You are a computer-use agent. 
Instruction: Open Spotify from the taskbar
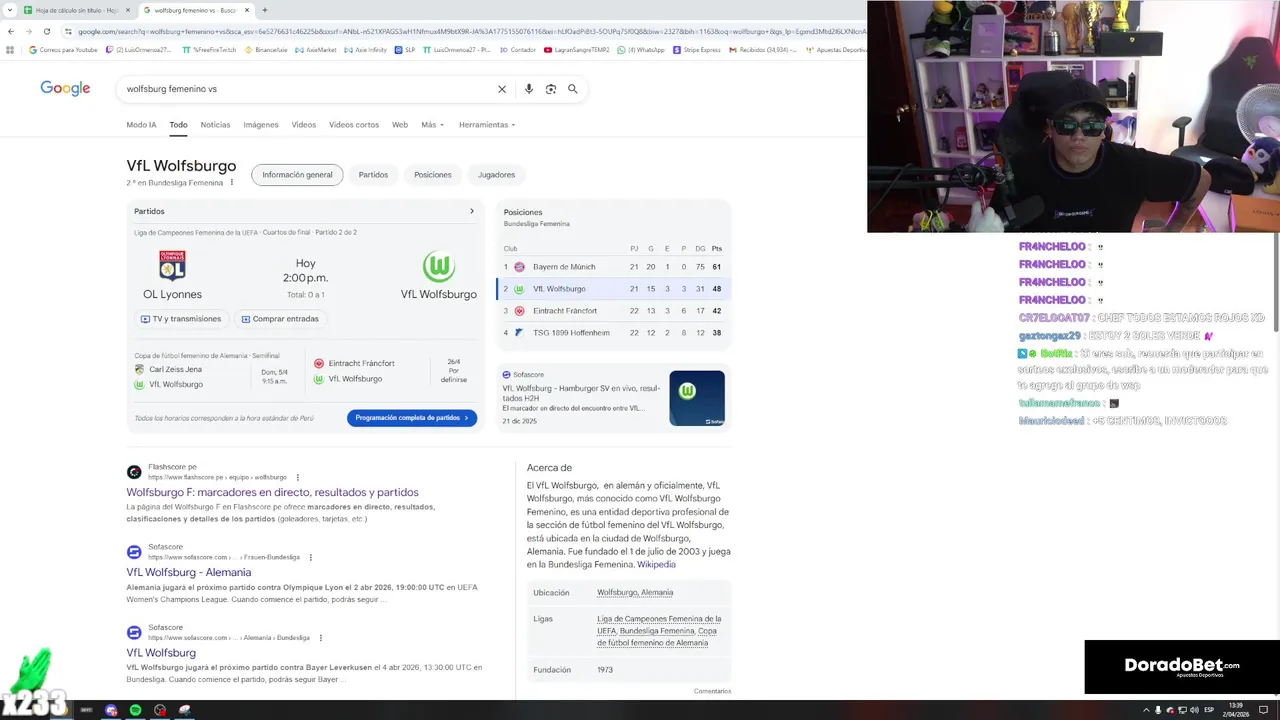coord(136,710)
